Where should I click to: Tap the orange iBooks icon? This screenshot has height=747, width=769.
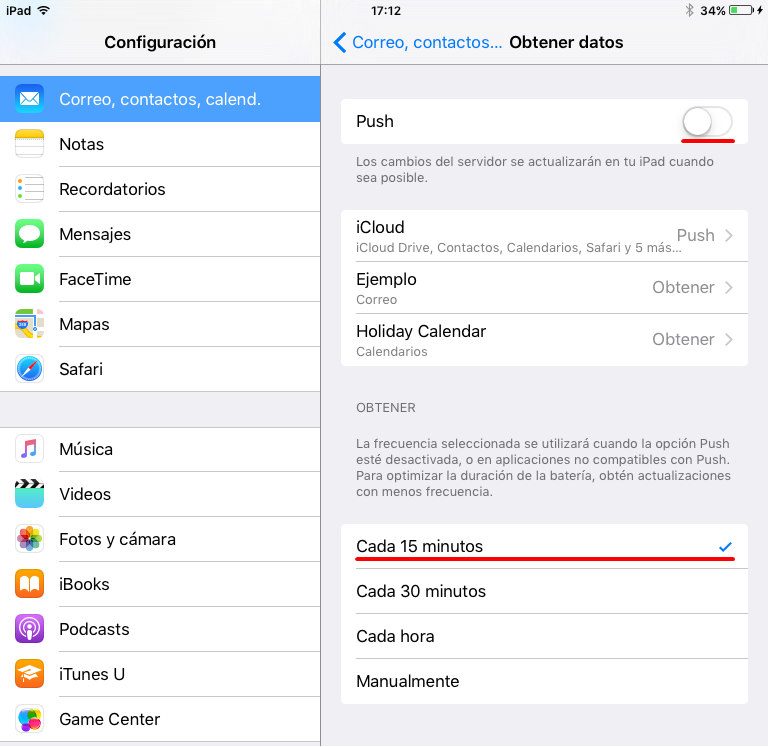point(29,584)
